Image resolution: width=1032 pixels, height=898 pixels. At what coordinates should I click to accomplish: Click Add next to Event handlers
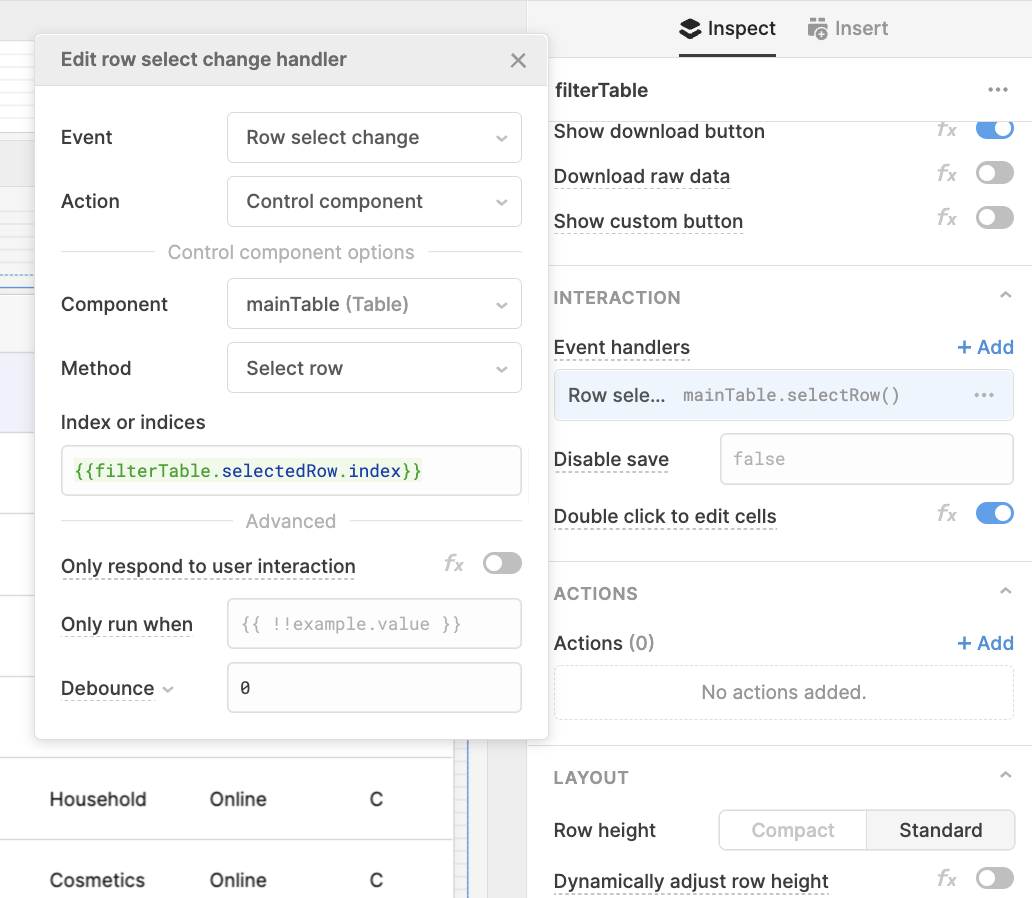coord(985,347)
